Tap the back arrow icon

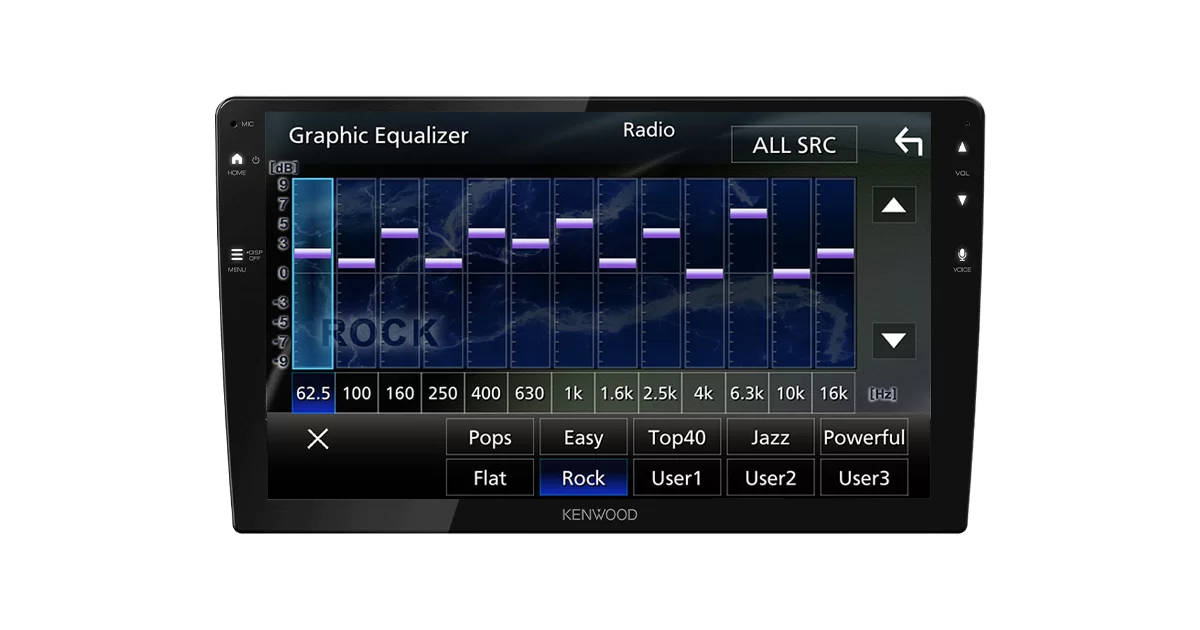click(908, 142)
